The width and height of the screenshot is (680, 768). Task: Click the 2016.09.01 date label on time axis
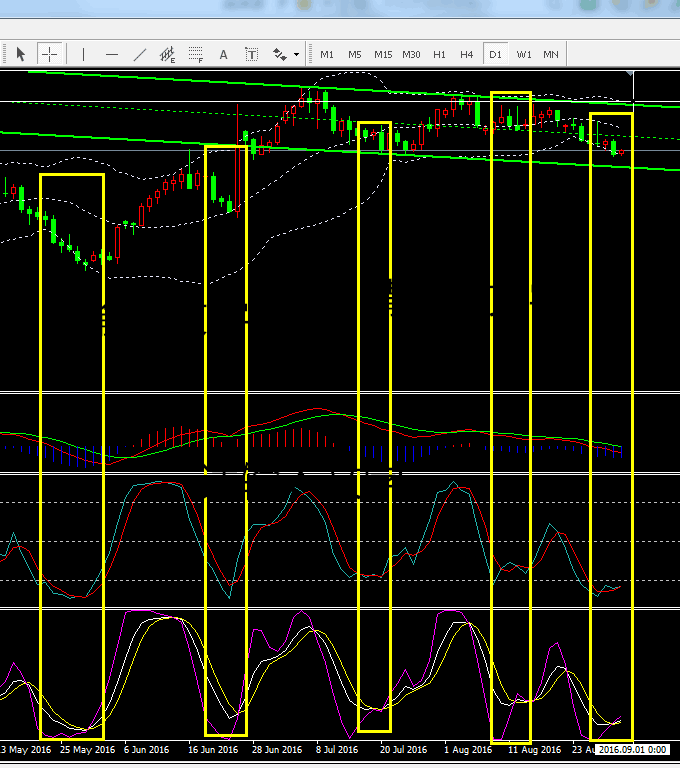tap(632, 749)
